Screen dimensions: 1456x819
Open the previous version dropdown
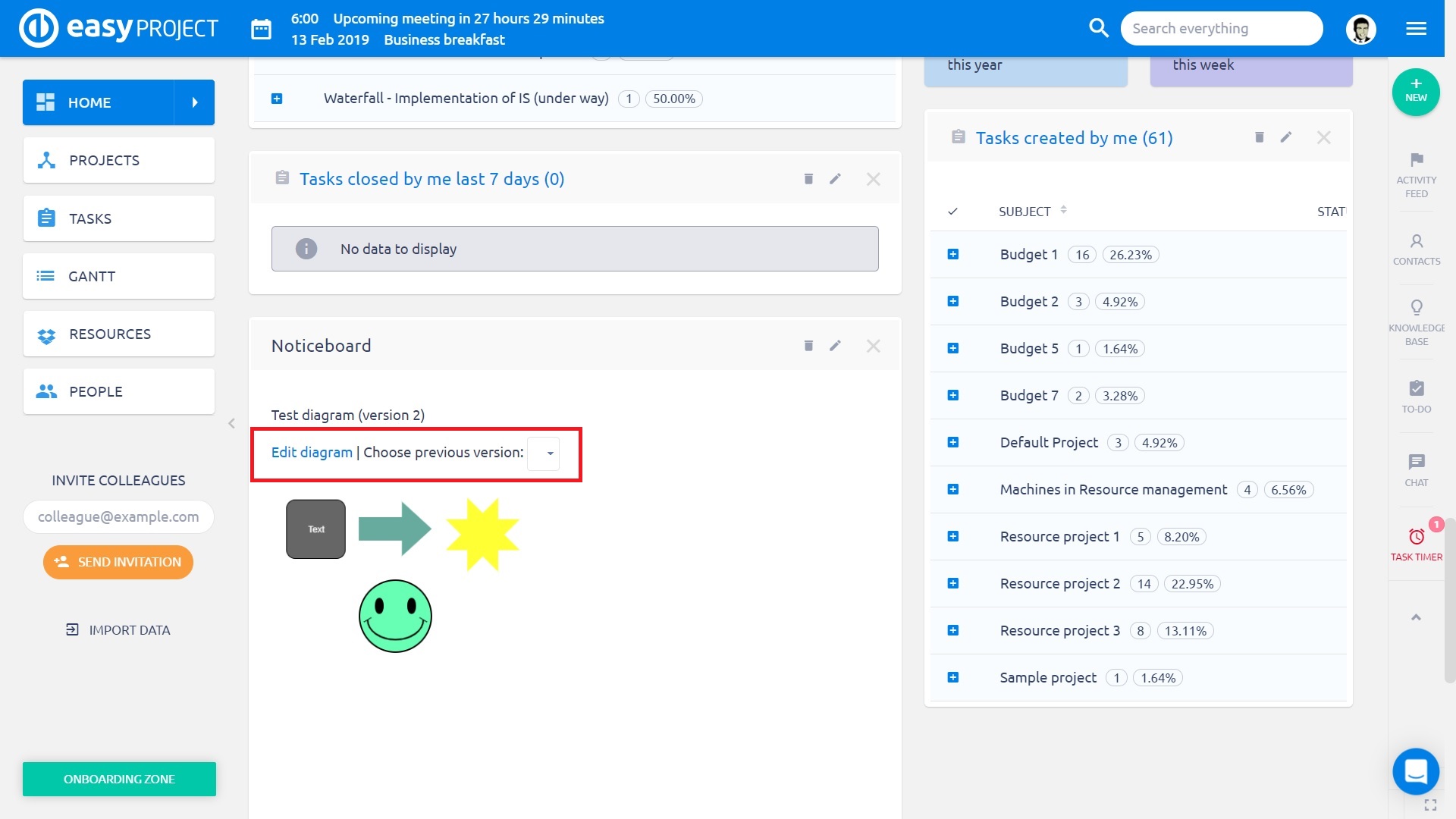coord(544,453)
